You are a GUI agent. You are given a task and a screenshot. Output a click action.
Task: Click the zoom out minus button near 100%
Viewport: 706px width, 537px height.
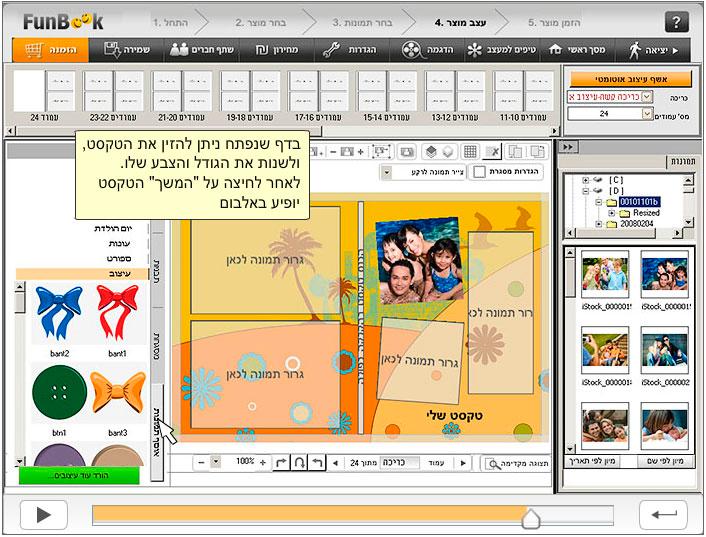pyautogui.click(x=201, y=462)
